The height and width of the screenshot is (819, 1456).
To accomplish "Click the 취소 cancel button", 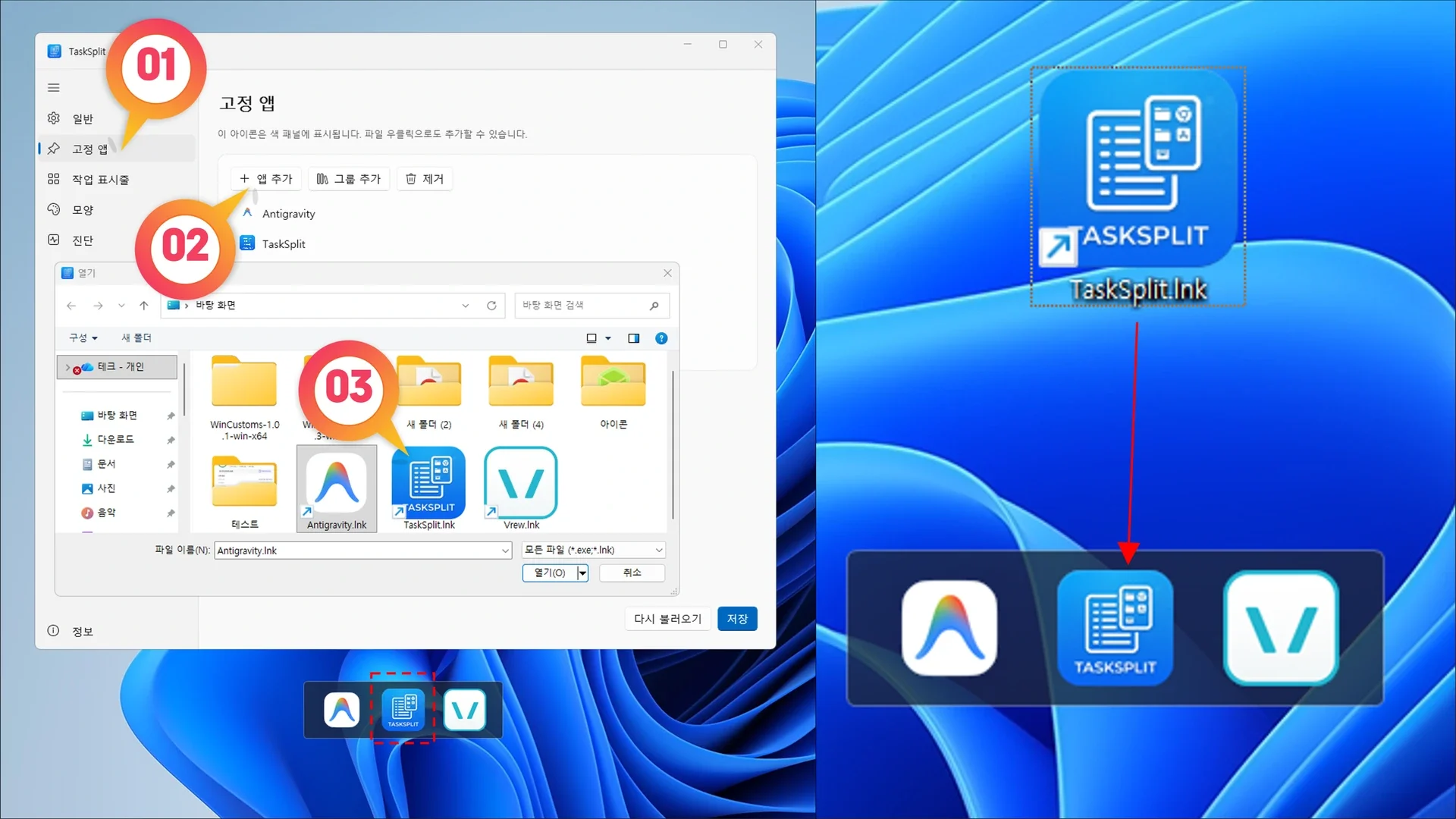I will (632, 573).
